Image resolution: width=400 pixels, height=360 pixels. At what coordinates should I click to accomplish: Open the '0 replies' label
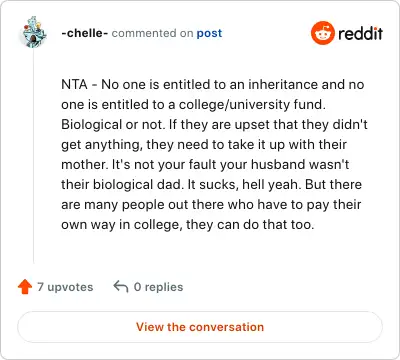pyautogui.click(x=158, y=287)
